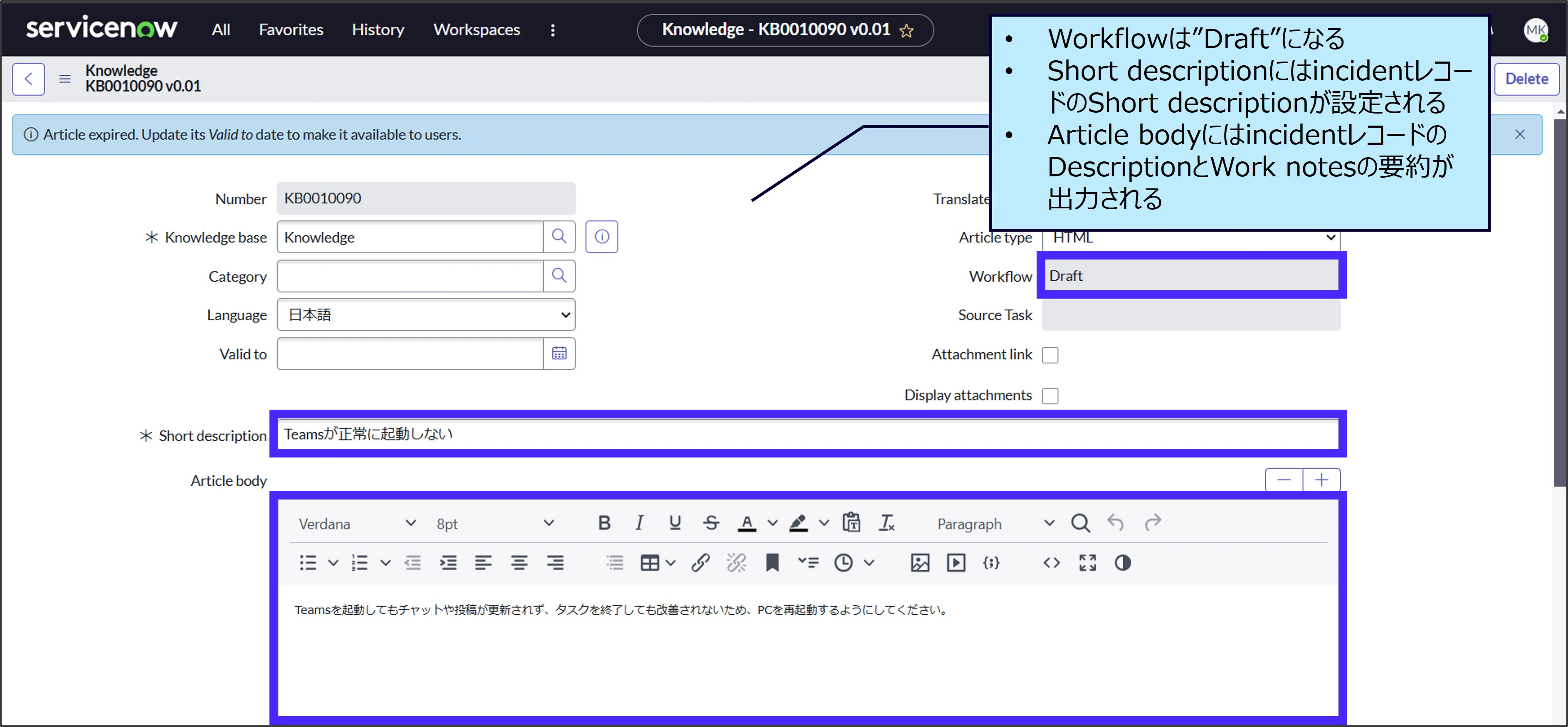Image resolution: width=1568 pixels, height=727 pixels.
Task: Open the Workspaces menu
Action: 477,30
